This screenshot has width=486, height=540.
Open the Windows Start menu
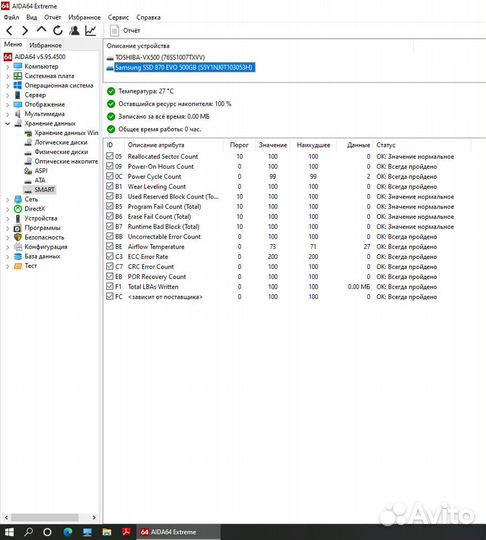(9, 532)
